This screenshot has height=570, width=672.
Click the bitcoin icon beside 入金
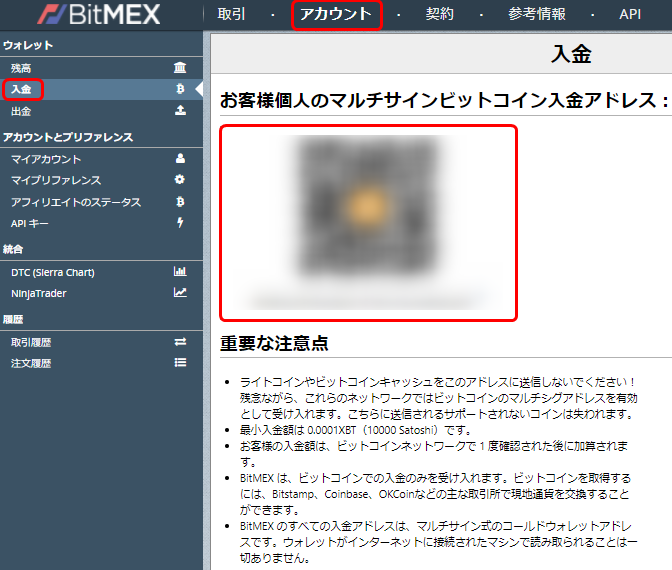pyautogui.click(x=180, y=89)
